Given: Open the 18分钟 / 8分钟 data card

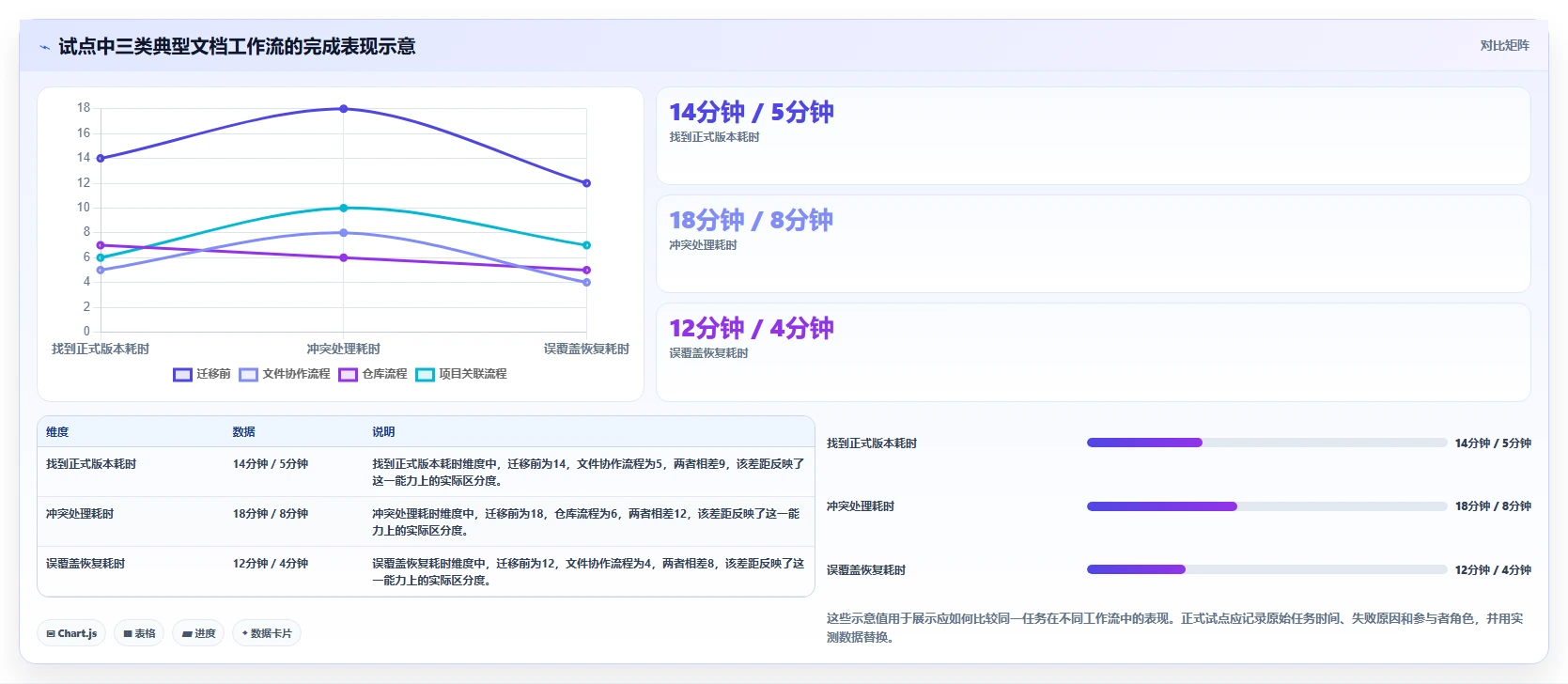Looking at the screenshot, I should 1094,244.
